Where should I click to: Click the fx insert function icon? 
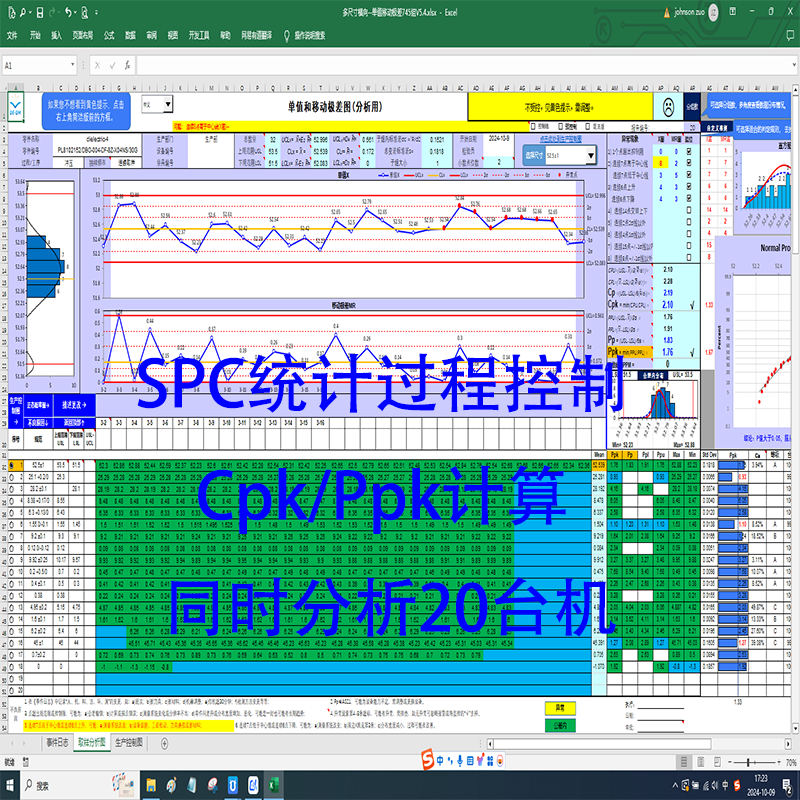(x=127, y=65)
